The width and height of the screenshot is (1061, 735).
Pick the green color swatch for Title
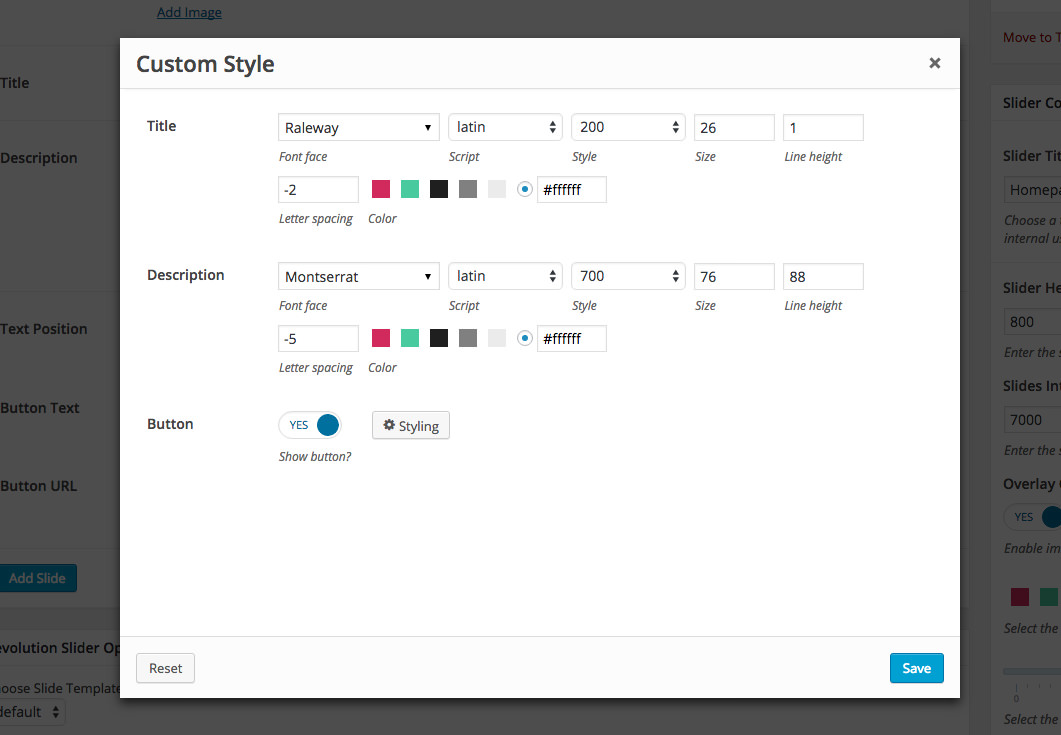point(410,190)
